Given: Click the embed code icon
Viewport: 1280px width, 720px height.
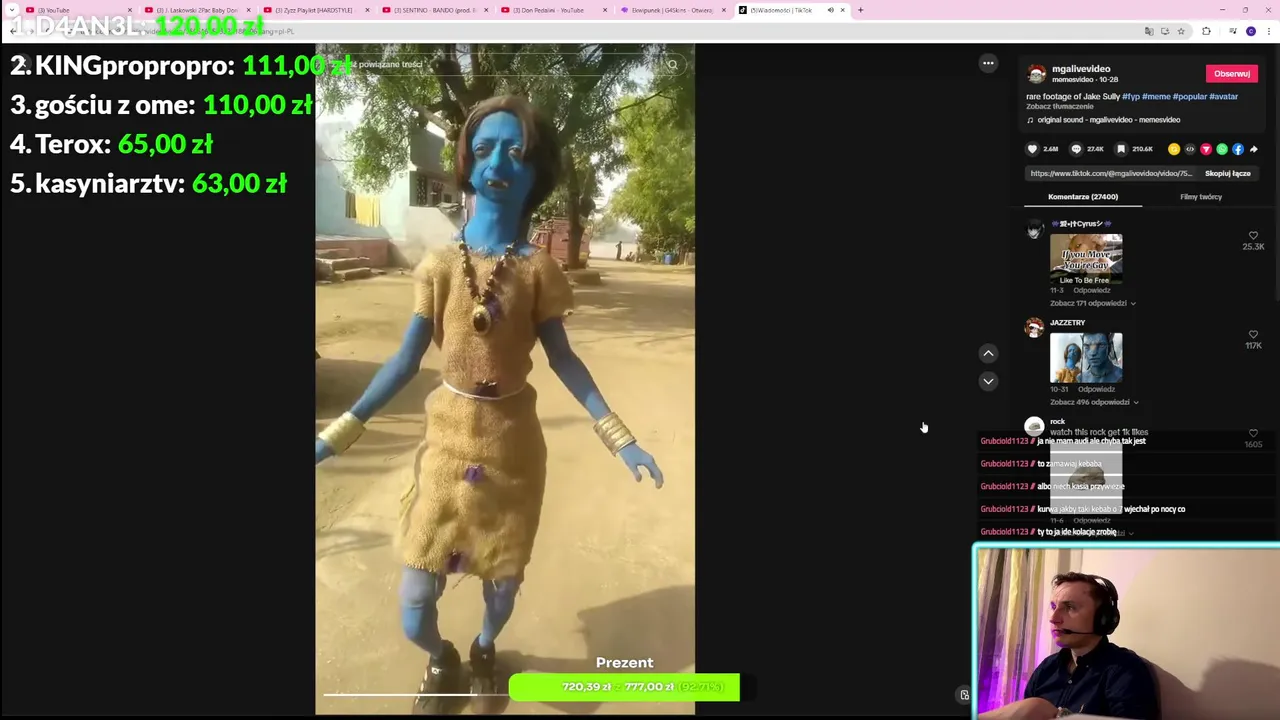Looking at the screenshot, I should [x=1190, y=149].
